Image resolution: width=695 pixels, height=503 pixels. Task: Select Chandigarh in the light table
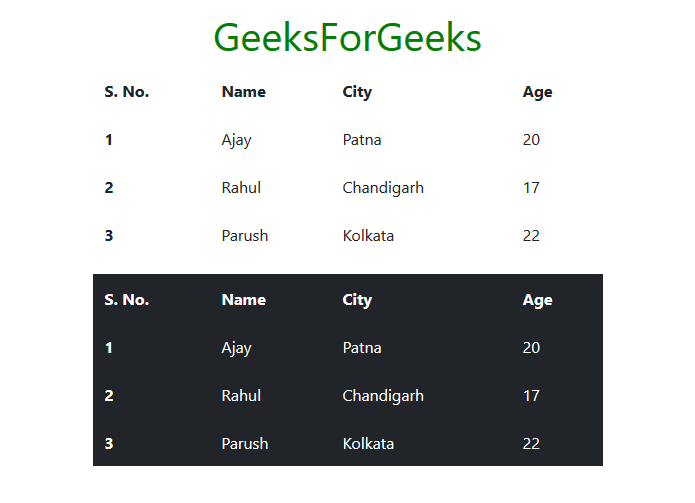pyautogui.click(x=383, y=188)
